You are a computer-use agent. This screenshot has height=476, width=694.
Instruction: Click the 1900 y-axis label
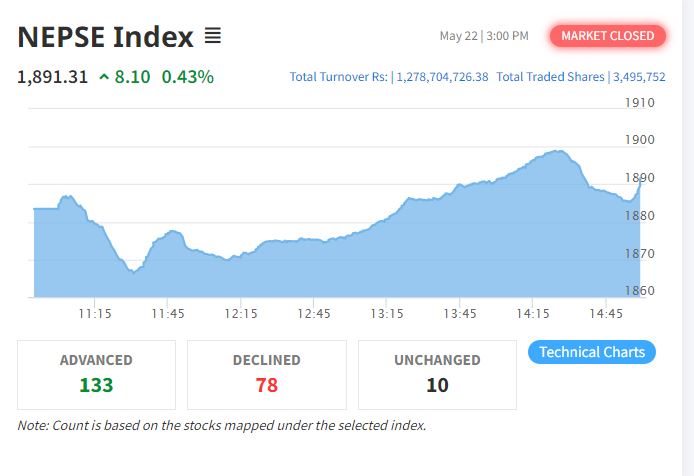[x=640, y=140]
